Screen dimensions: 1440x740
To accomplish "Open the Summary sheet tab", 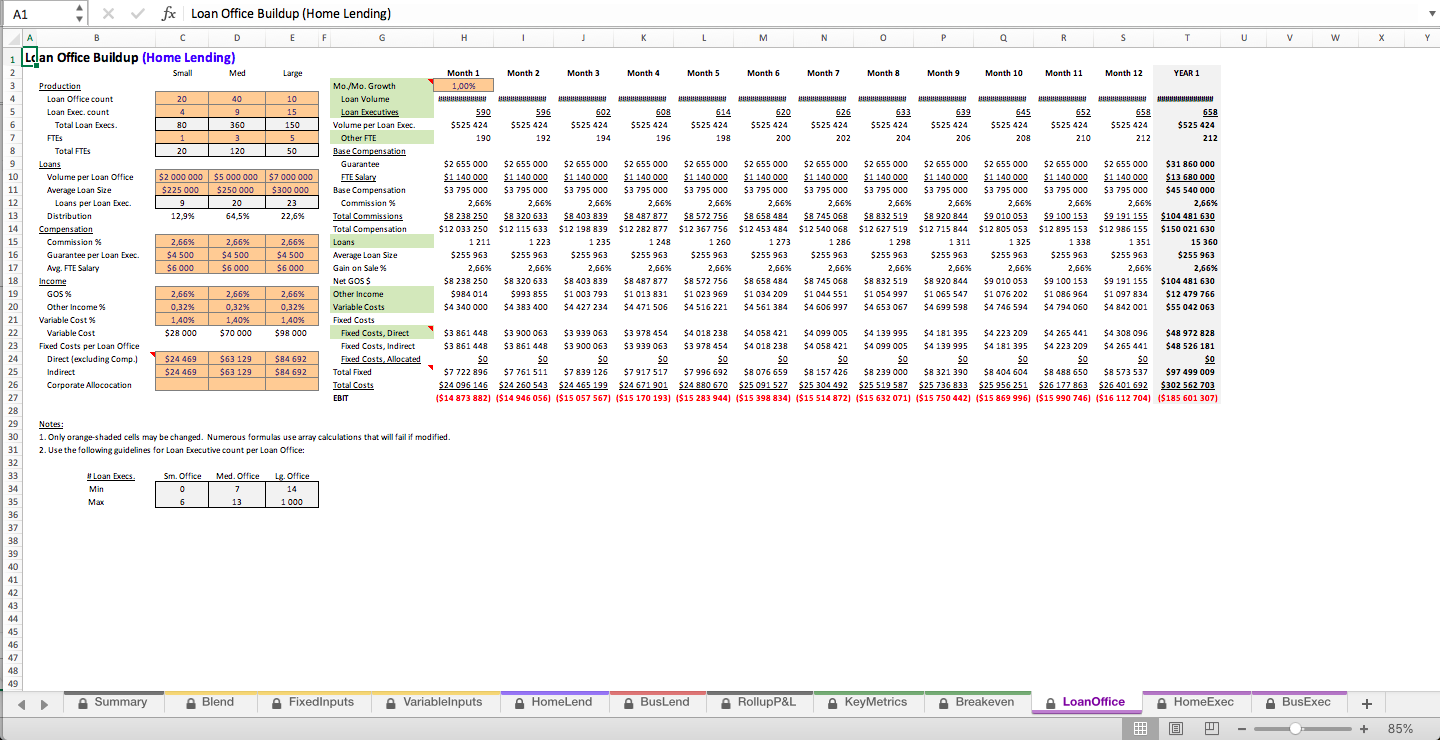I will tap(112, 702).
